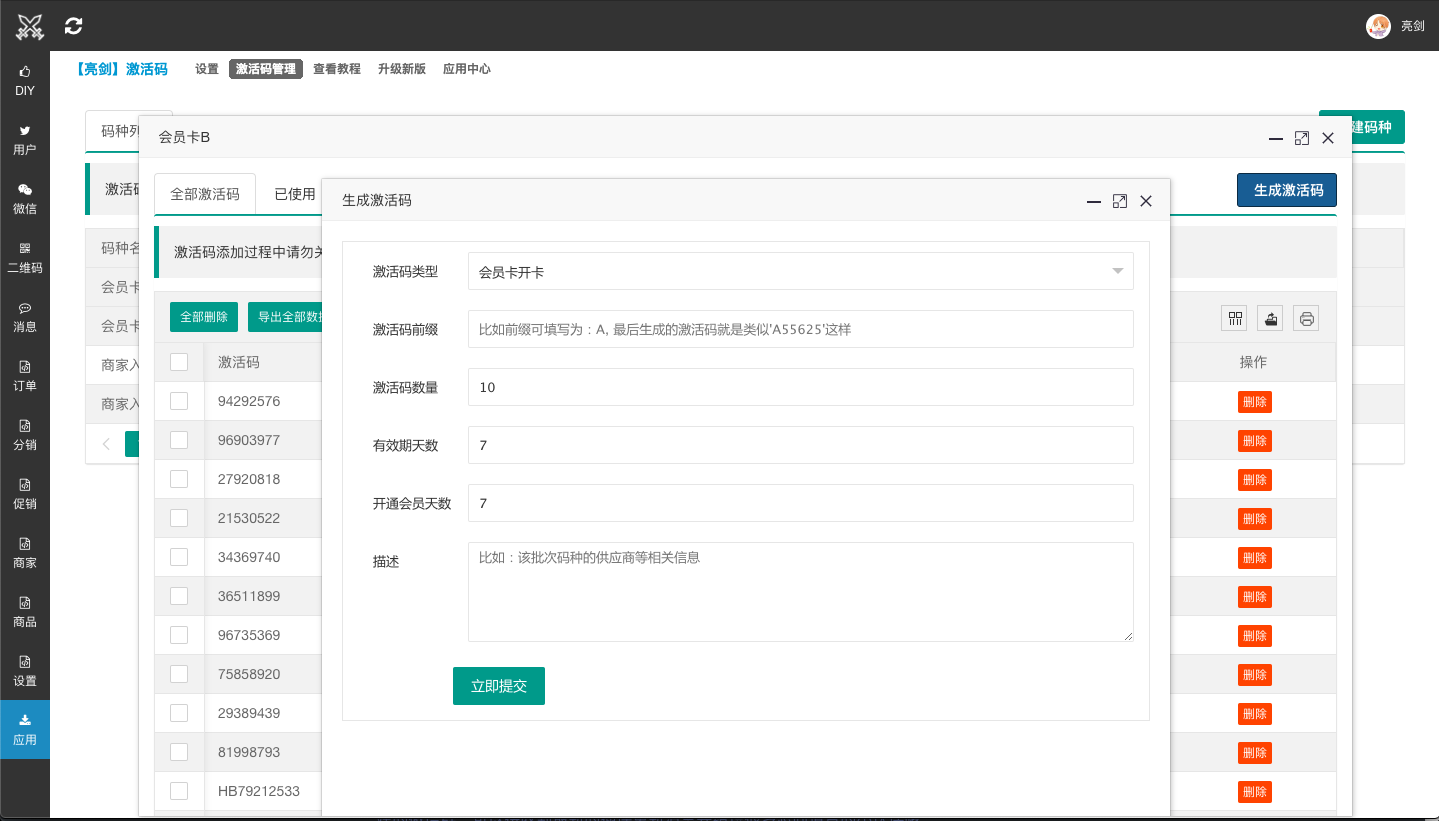Screen dimensions: 1439x821
Task: Click the column filter icon in table toolbar
Action: [1234, 318]
